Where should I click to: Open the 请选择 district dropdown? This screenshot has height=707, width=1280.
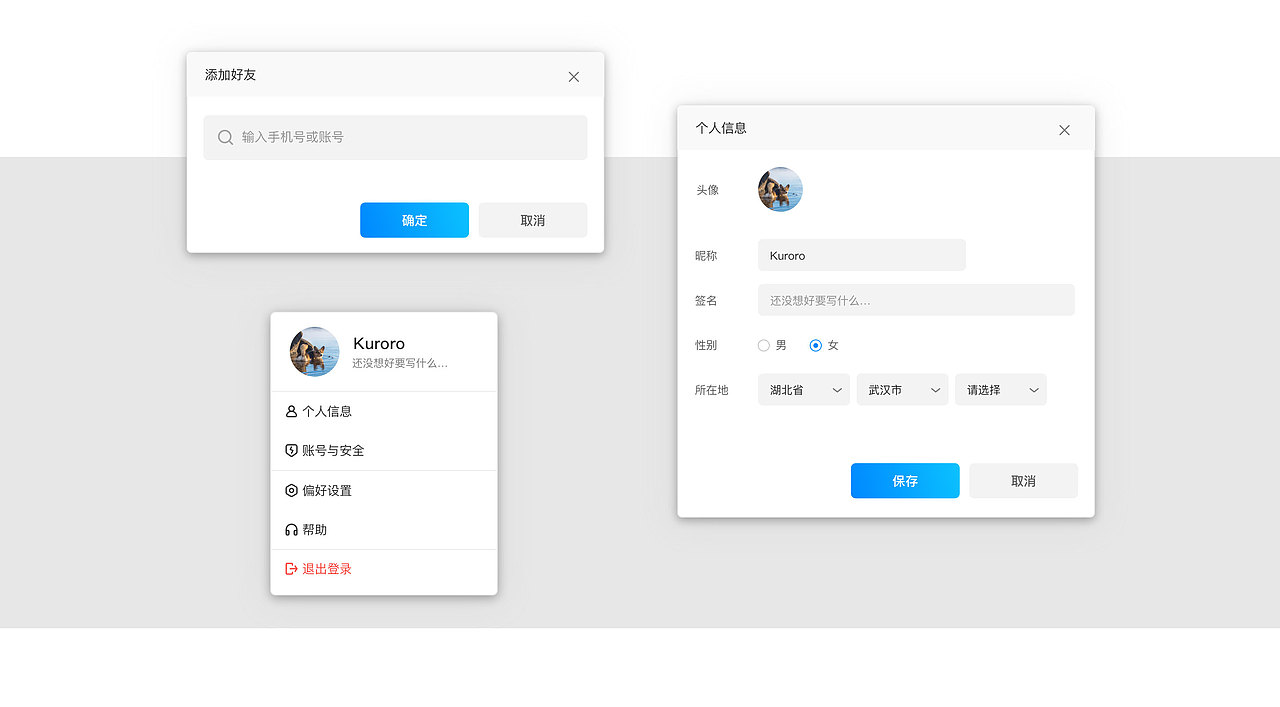point(1001,390)
